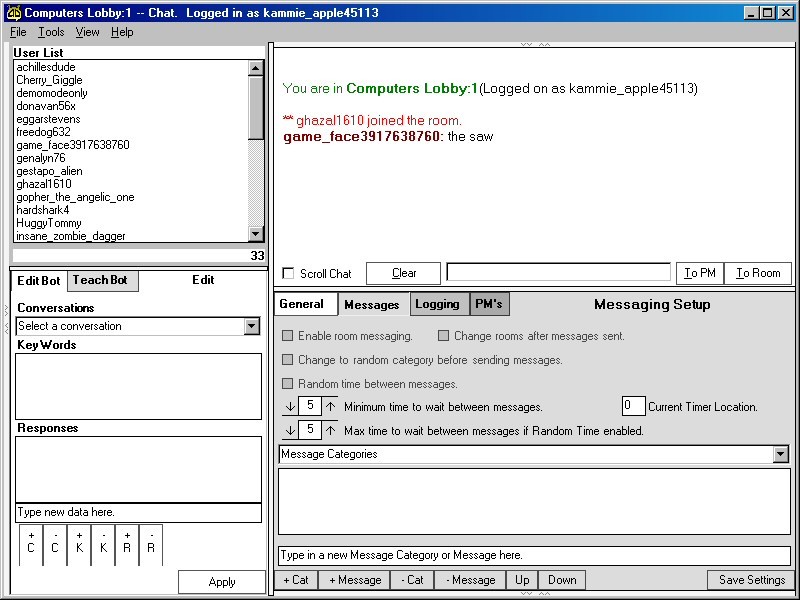
Task: Click the -K remove keyword button
Action: [x=103, y=544]
